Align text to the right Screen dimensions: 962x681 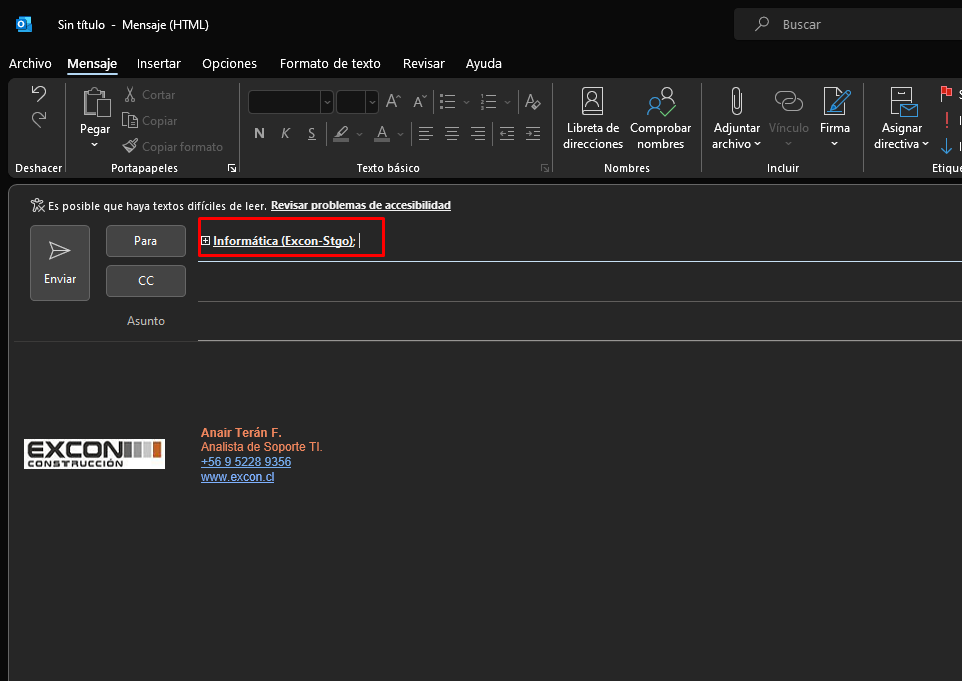(x=478, y=133)
